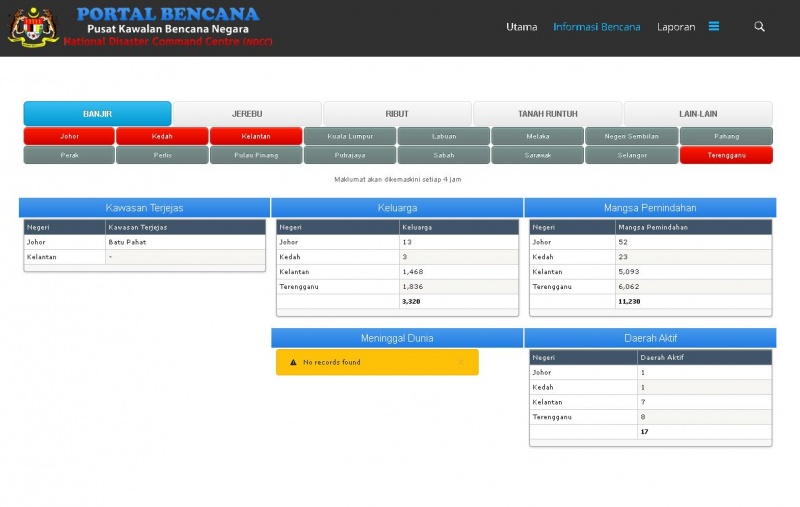Open the Laporan menu item
800x507 pixels.
(x=676, y=27)
